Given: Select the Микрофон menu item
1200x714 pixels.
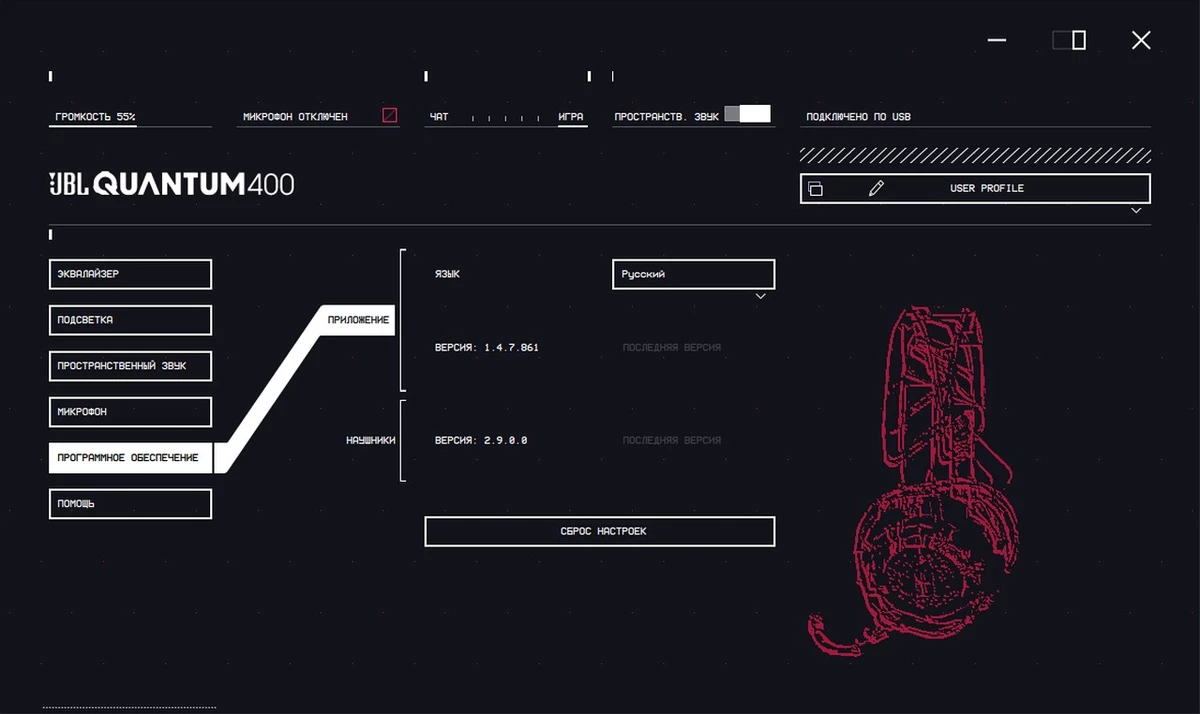Looking at the screenshot, I should [130, 412].
